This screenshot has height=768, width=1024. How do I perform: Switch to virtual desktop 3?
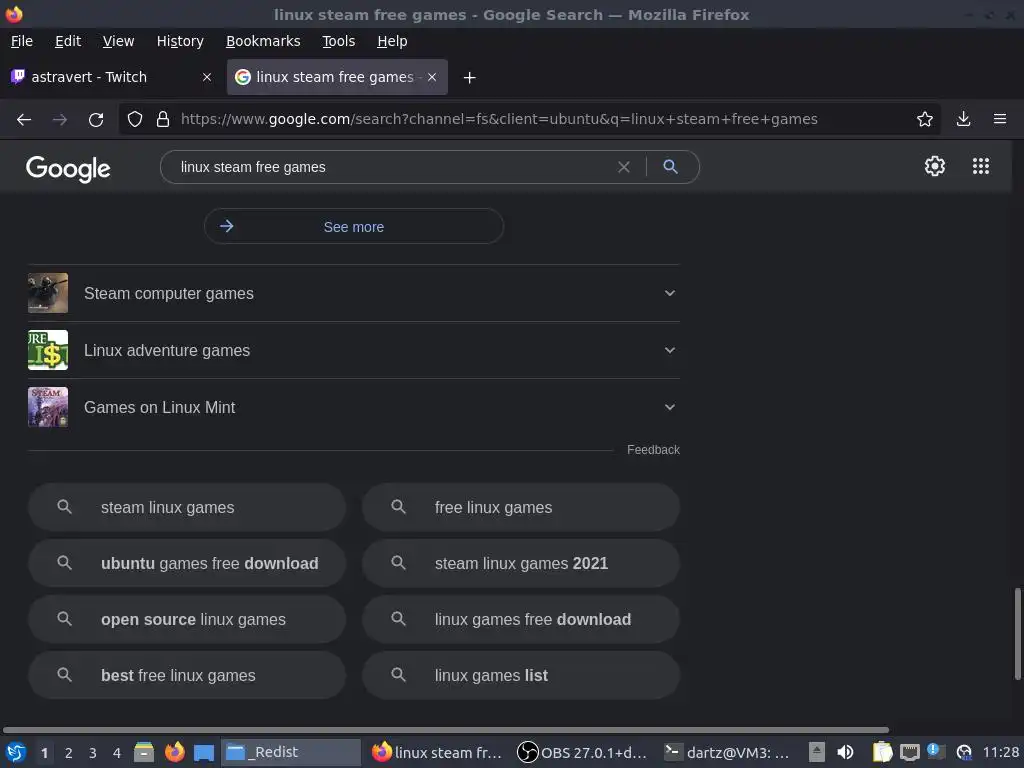tap(93, 753)
